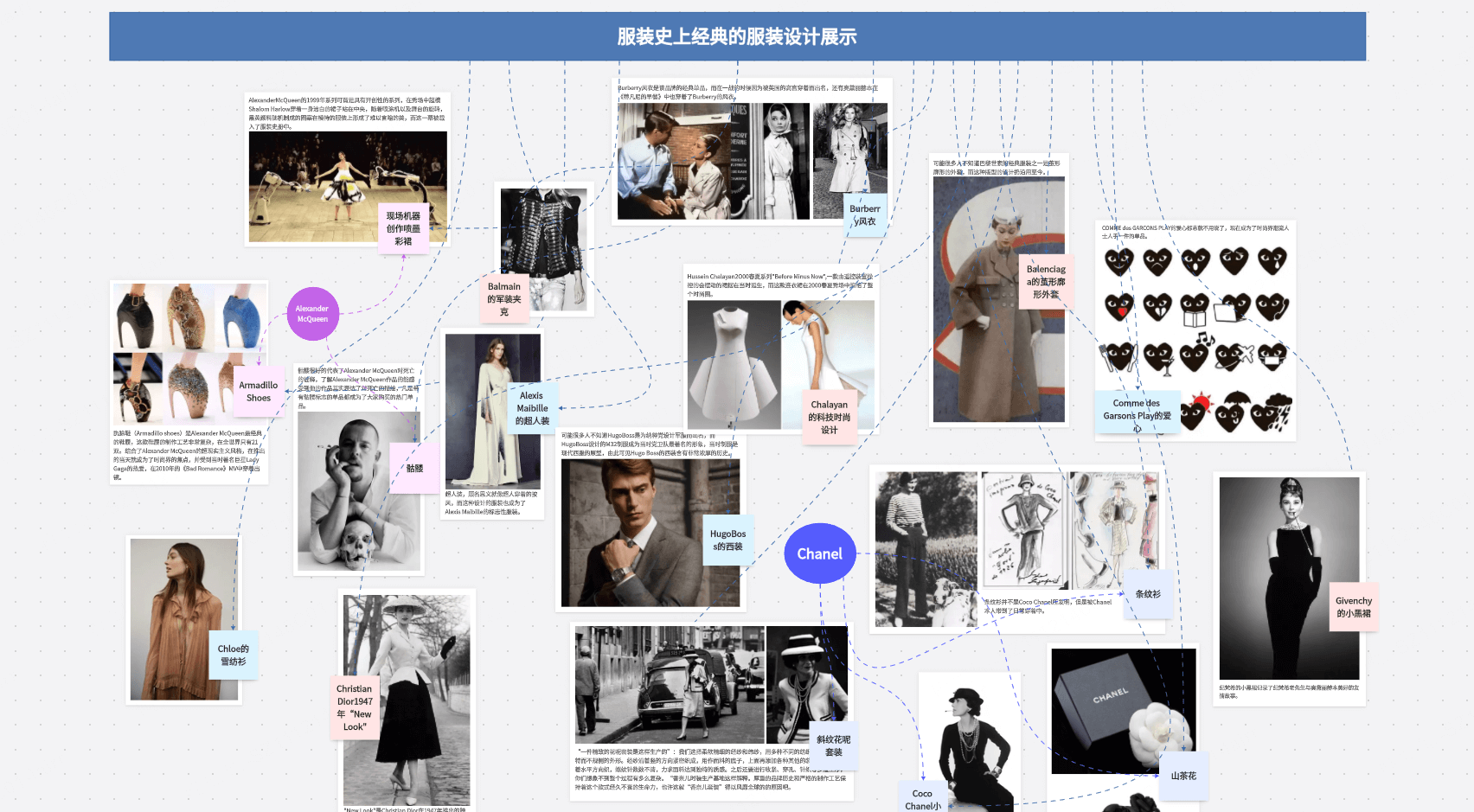Select the Comme des Garcons hearts image

click(x=1195, y=340)
